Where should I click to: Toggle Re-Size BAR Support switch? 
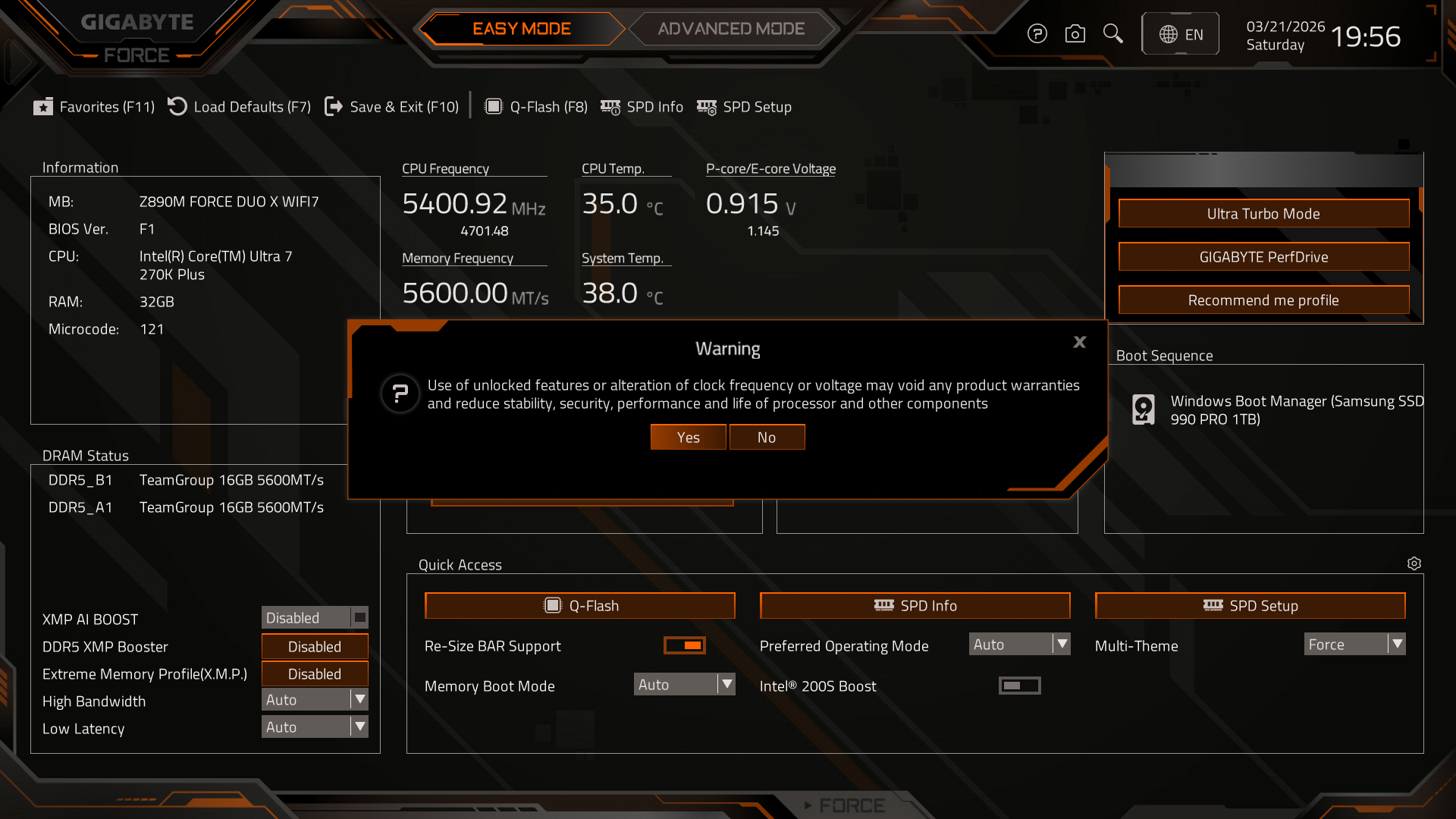[684, 645]
